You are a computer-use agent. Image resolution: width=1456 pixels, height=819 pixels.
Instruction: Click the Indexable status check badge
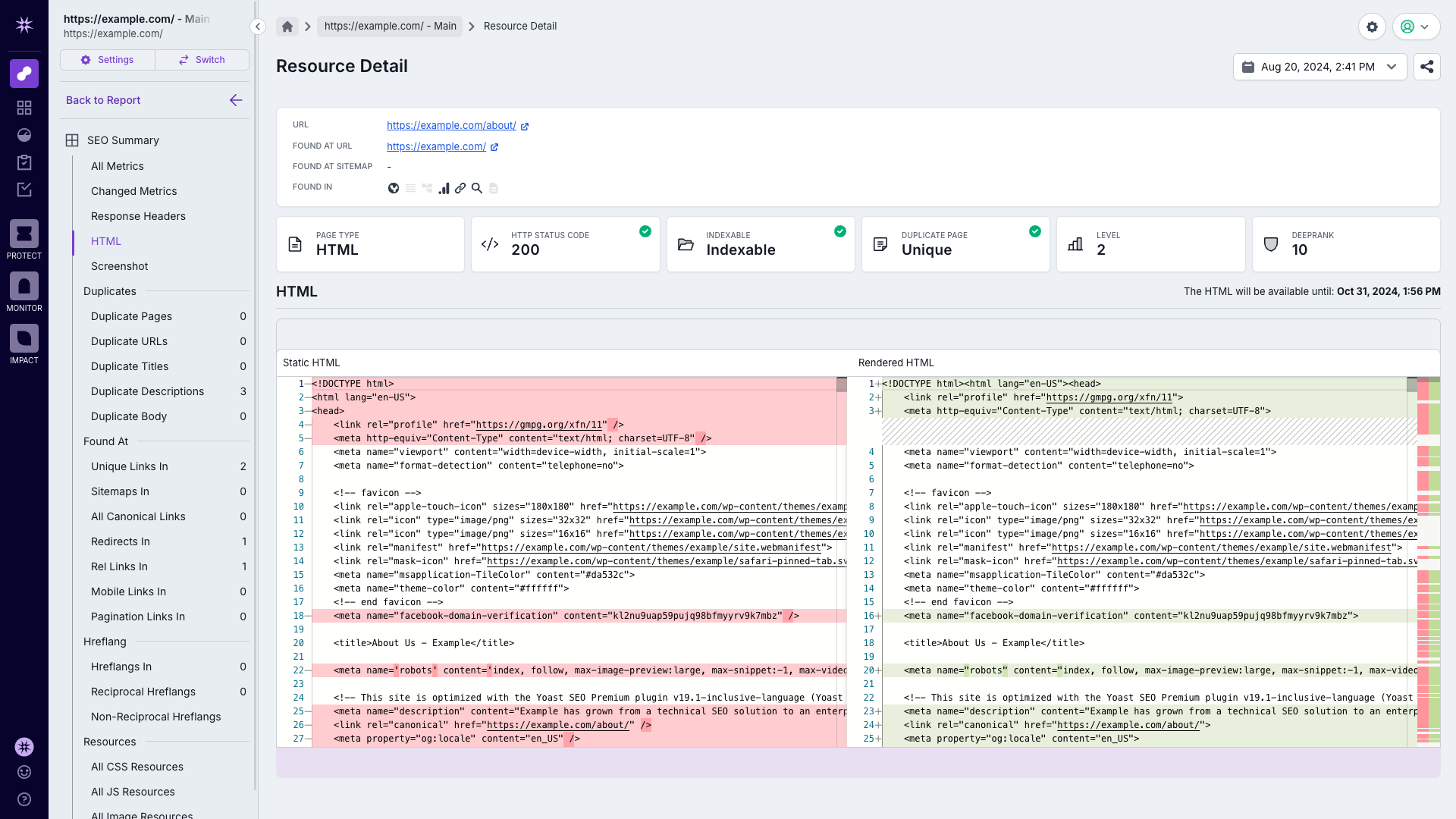[x=840, y=231]
